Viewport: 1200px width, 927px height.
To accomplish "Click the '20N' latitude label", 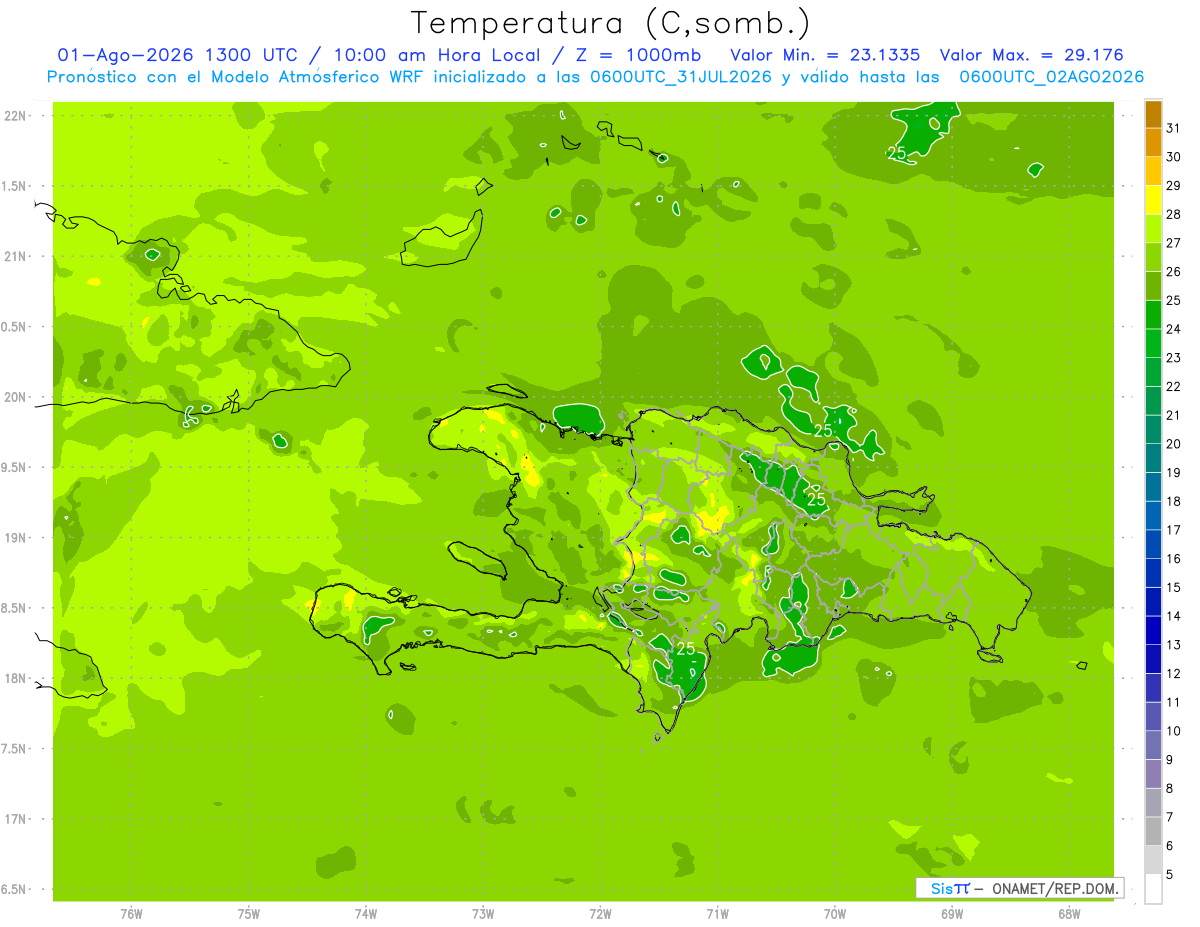I will tap(15, 397).
